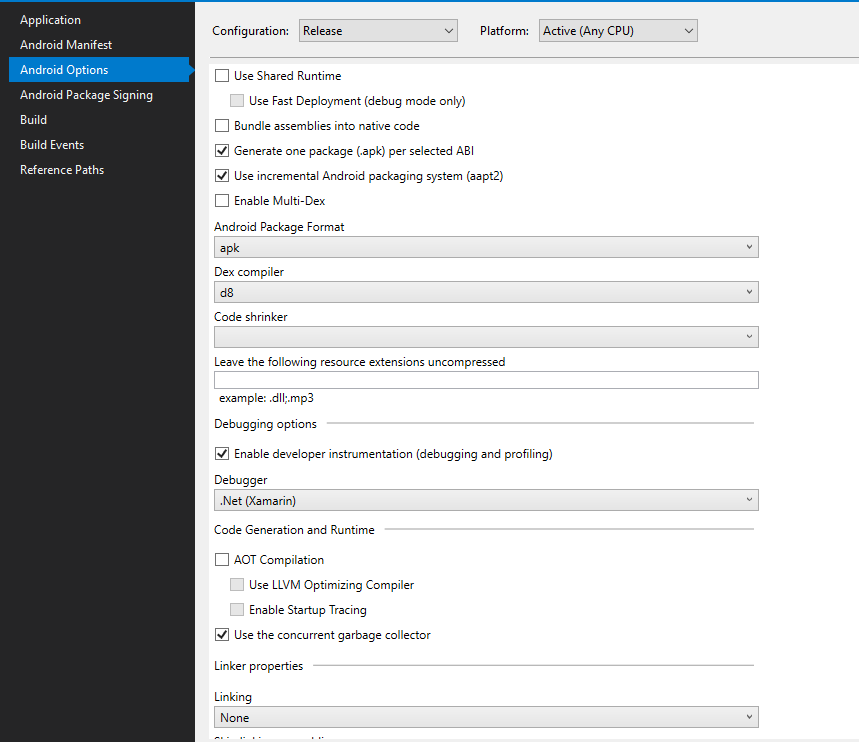Uncheck Use the concurrent garbage collector
This screenshot has width=859, height=742.
(x=222, y=635)
